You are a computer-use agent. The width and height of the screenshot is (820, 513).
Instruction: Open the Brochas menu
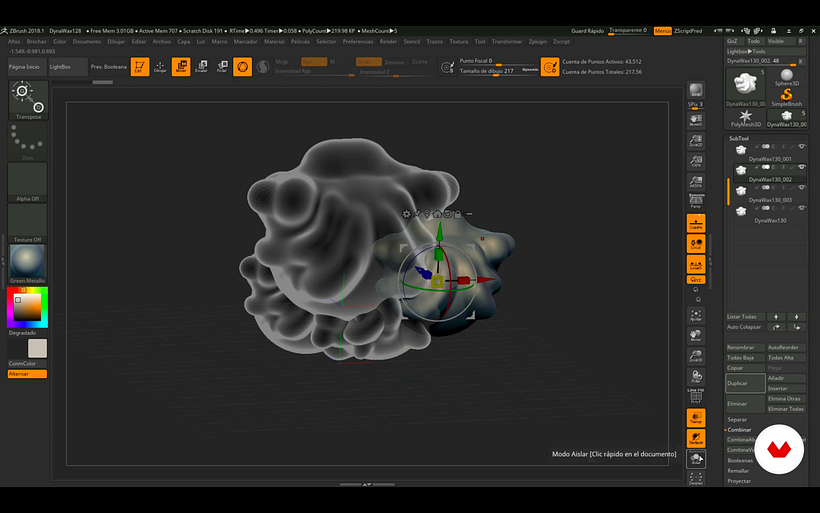coord(37,41)
